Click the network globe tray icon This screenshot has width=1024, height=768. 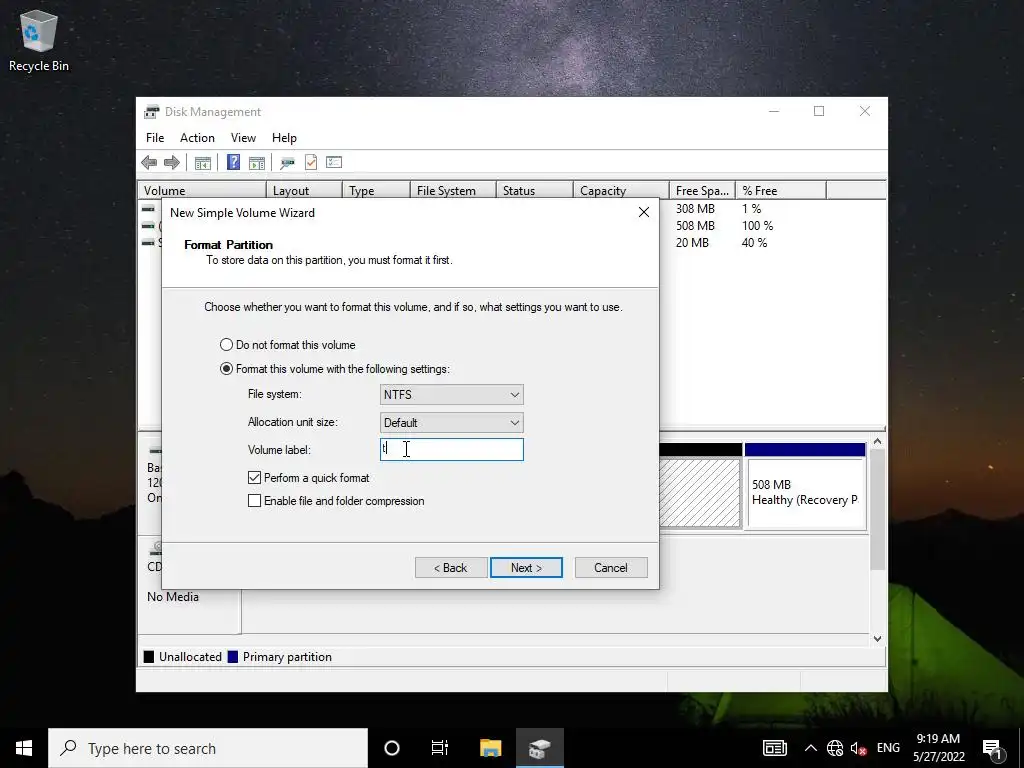(835, 748)
